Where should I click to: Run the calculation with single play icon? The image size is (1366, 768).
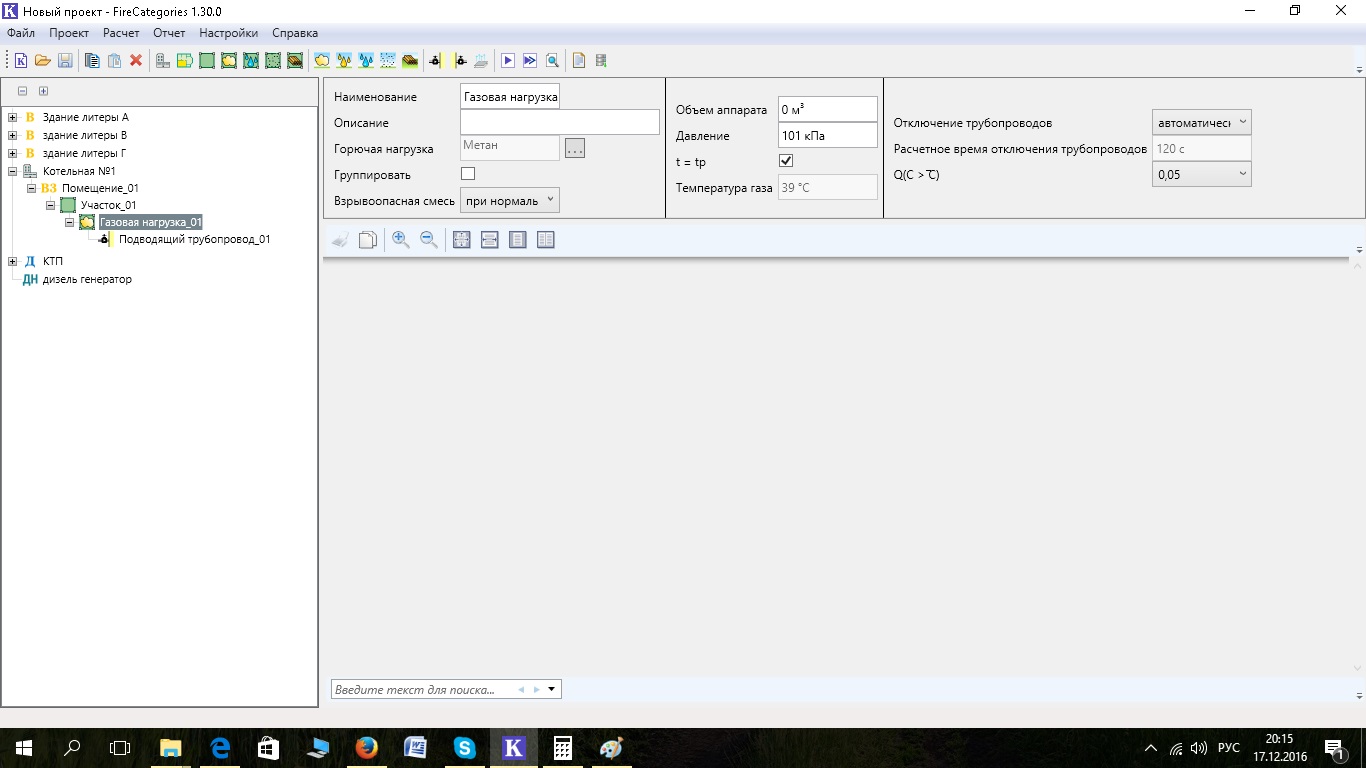click(x=508, y=60)
